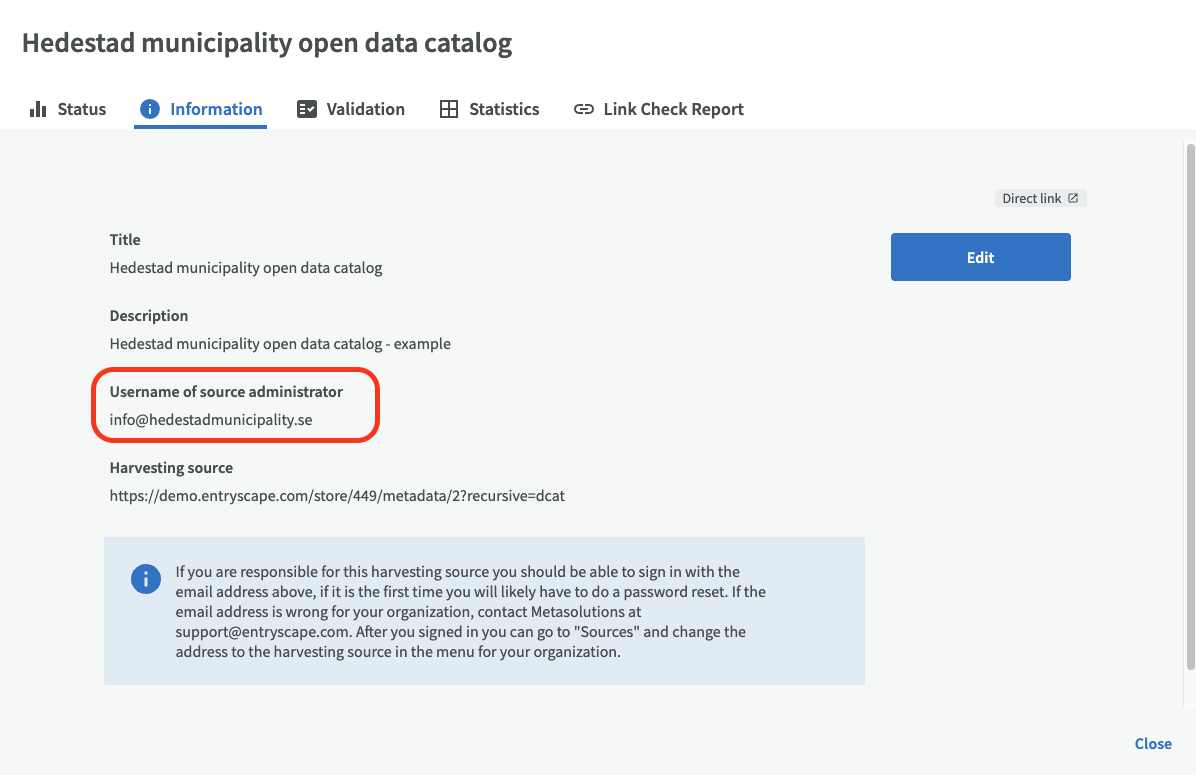Screen dimensions: 1196x775
Task: Click the bar chart icon beside Status
Action: click(38, 109)
